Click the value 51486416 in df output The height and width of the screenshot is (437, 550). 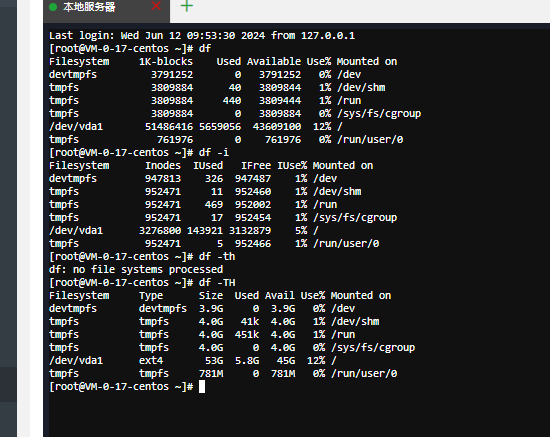click(169, 126)
